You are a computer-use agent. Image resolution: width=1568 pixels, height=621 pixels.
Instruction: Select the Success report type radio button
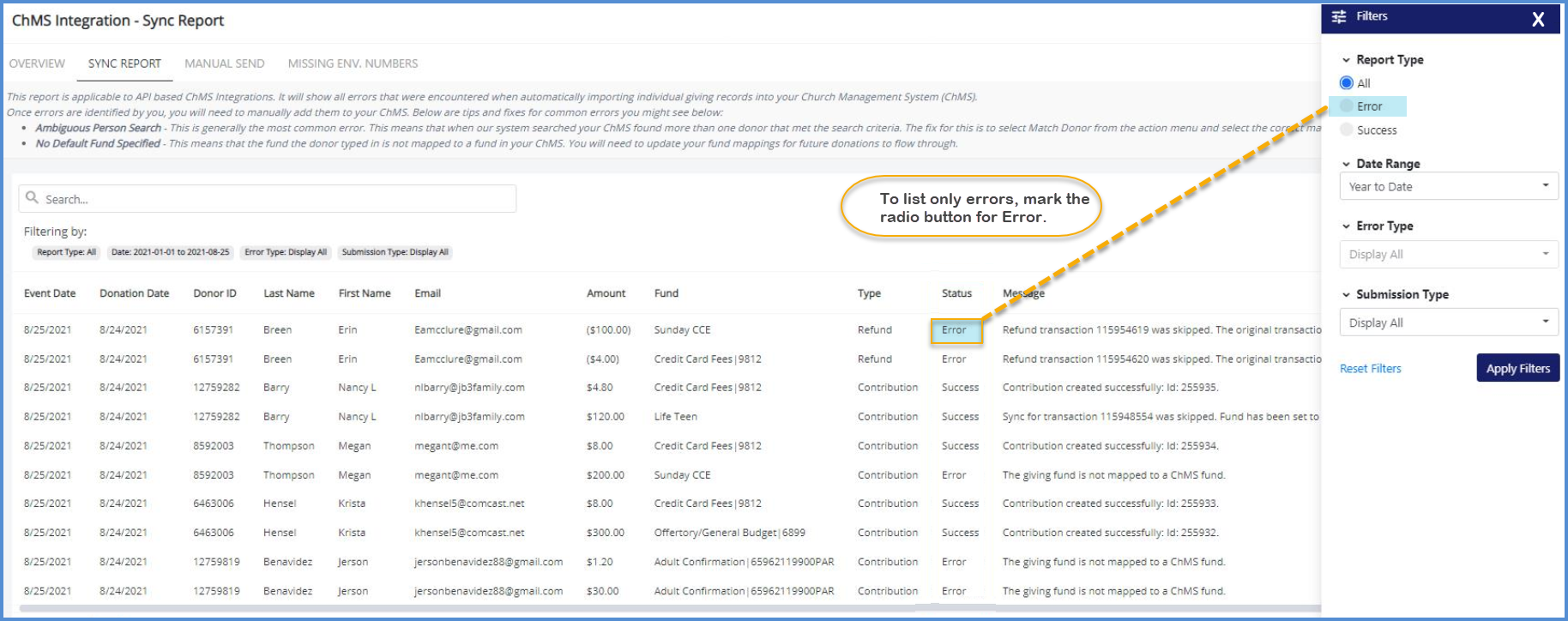[x=1347, y=130]
